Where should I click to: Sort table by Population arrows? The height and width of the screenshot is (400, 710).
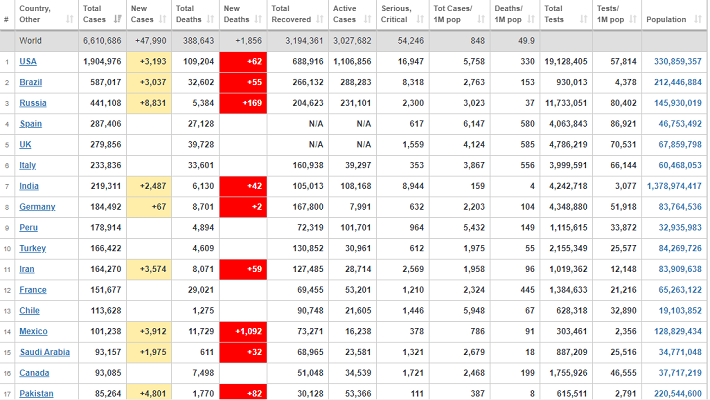coord(698,19)
